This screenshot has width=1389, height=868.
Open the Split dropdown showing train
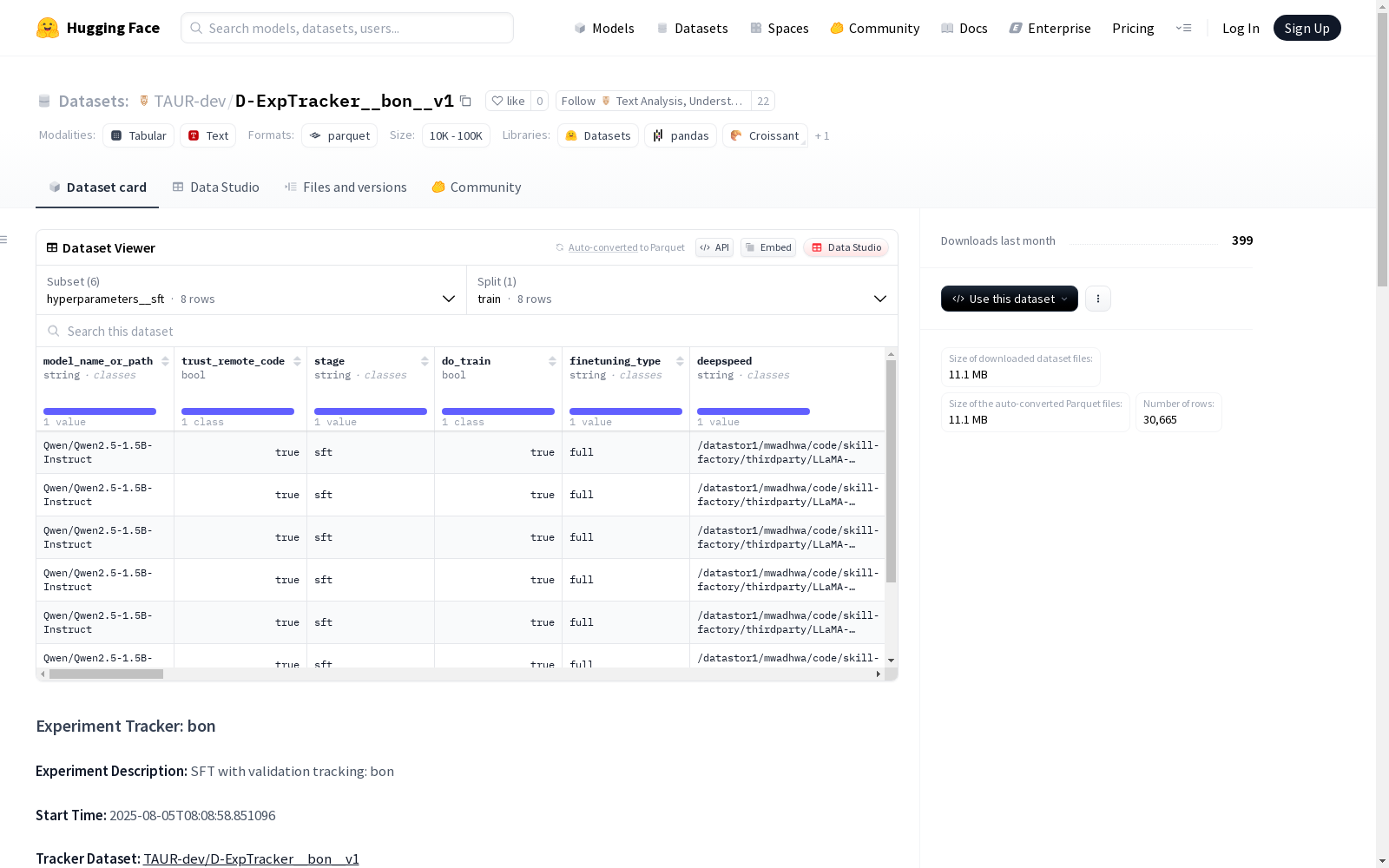tap(682, 290)
